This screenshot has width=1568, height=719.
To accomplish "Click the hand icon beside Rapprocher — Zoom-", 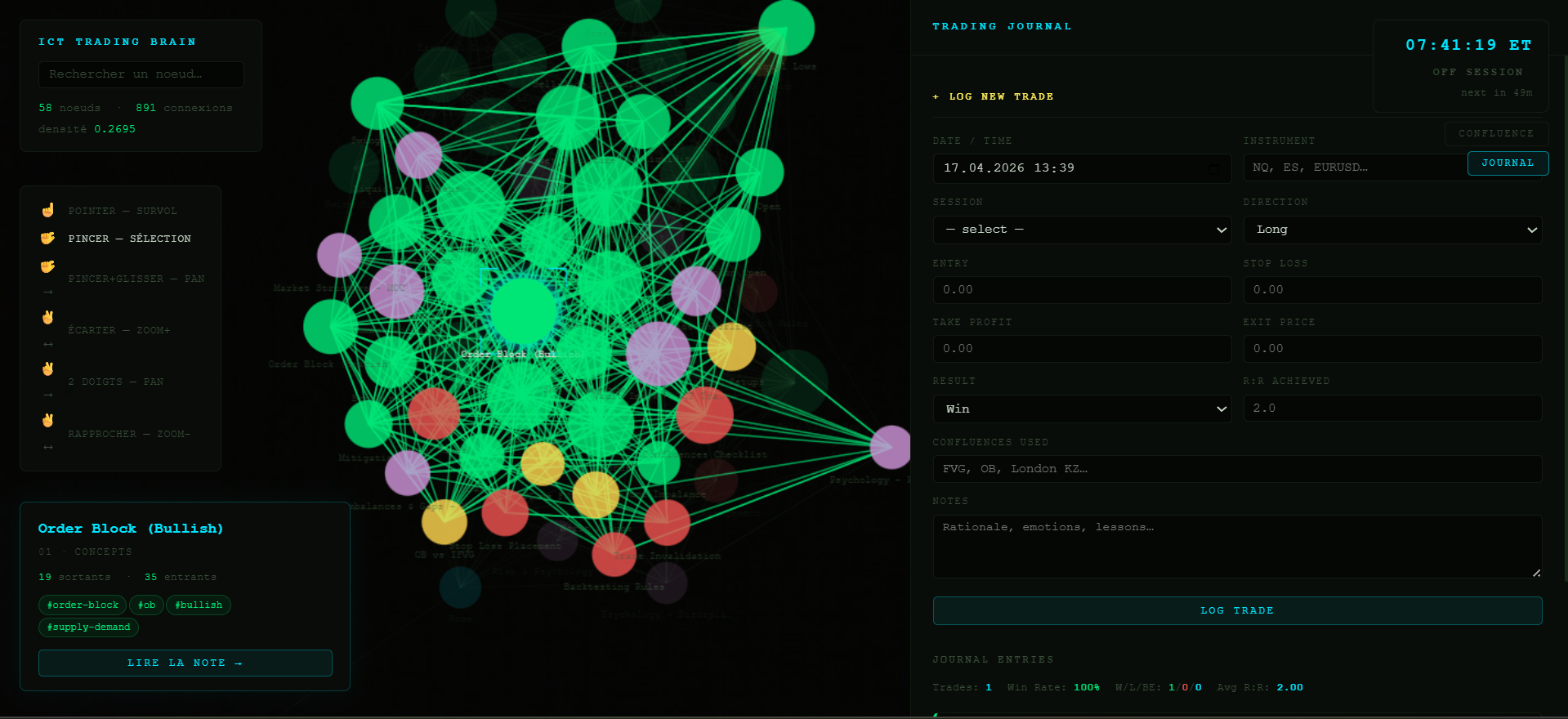I will [x=48, y=421].
